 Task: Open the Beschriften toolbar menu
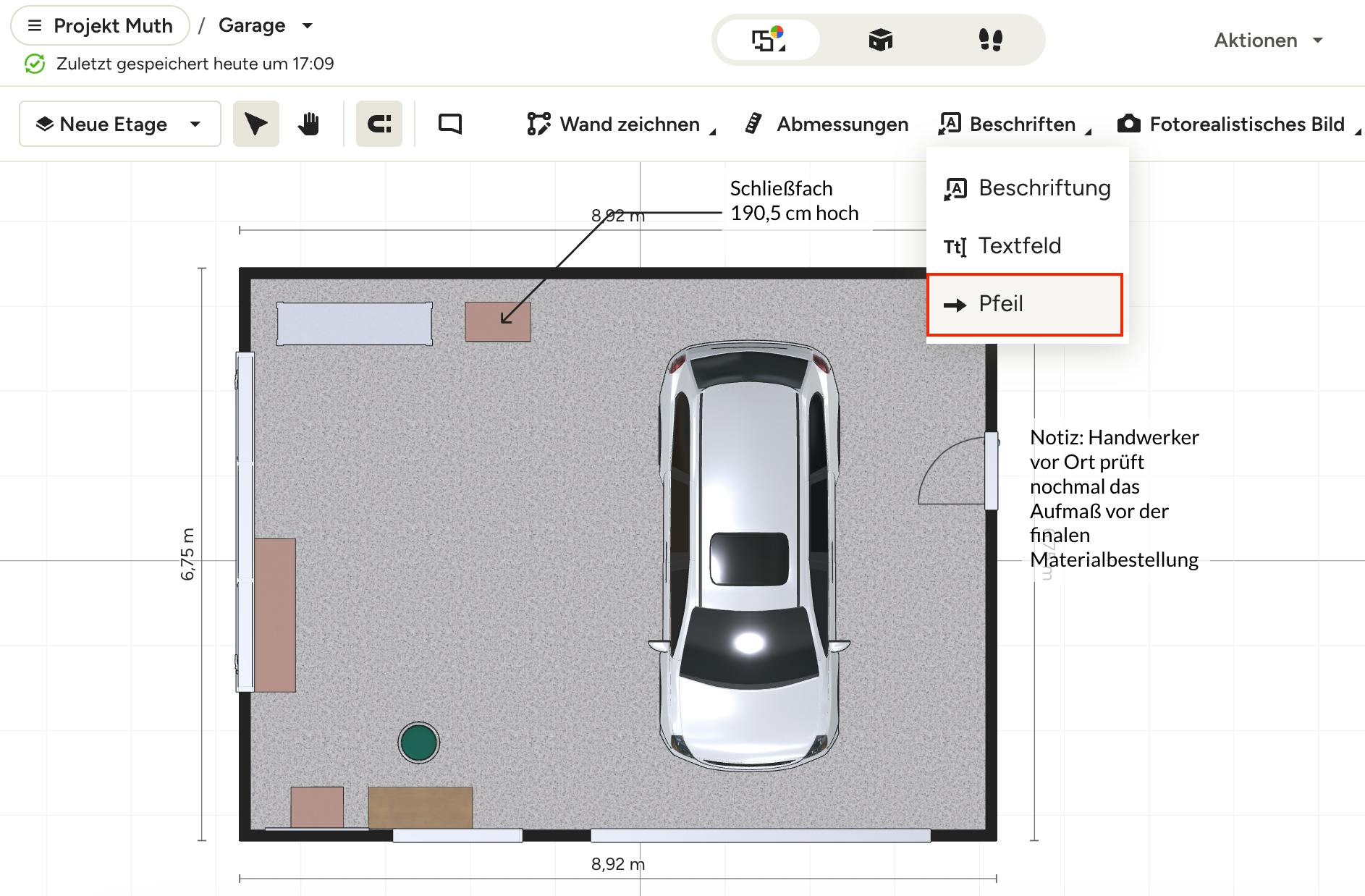pos(1015,124)
